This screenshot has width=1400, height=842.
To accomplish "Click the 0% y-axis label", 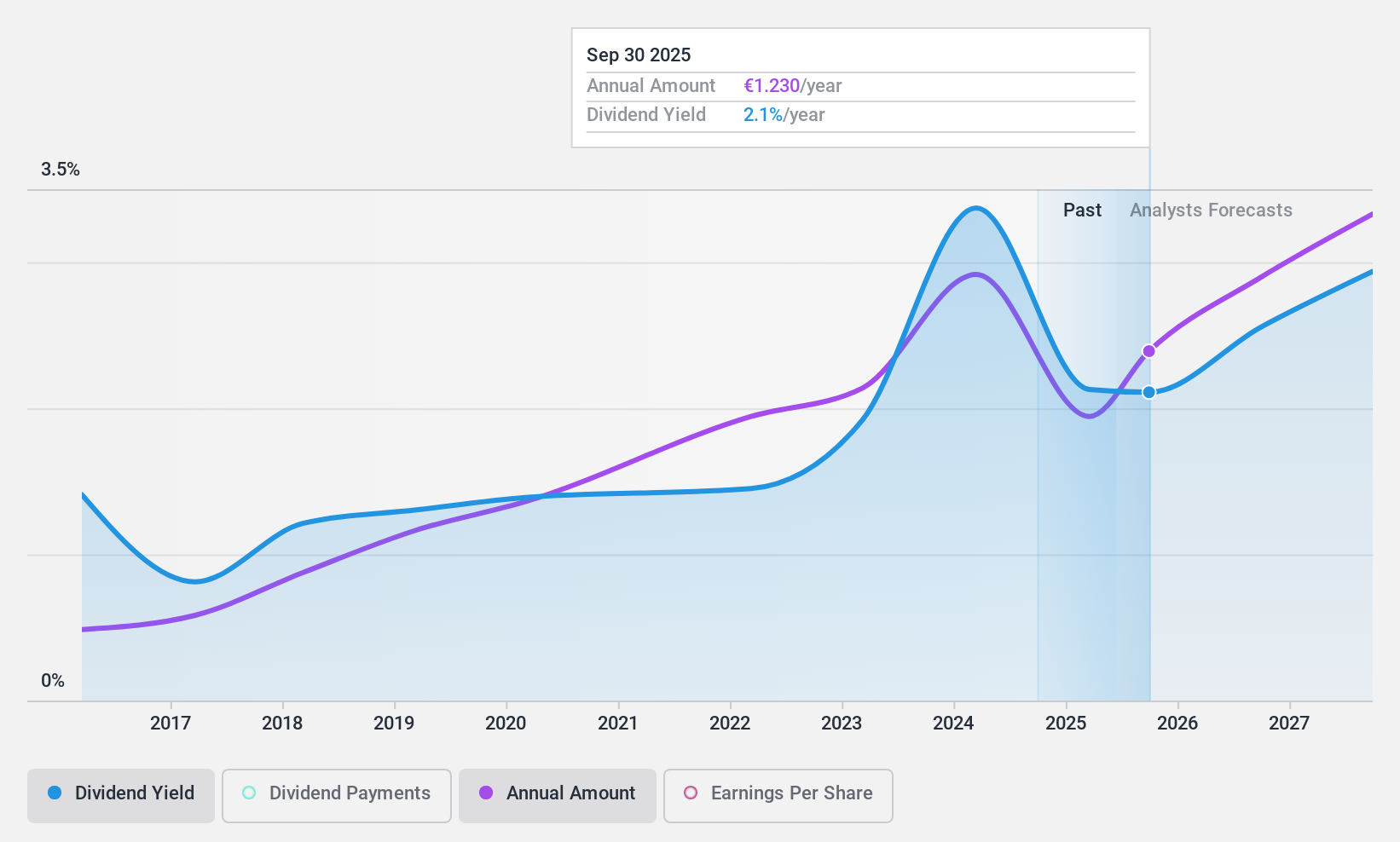I will pyautogui.click(x=53, y=681).
